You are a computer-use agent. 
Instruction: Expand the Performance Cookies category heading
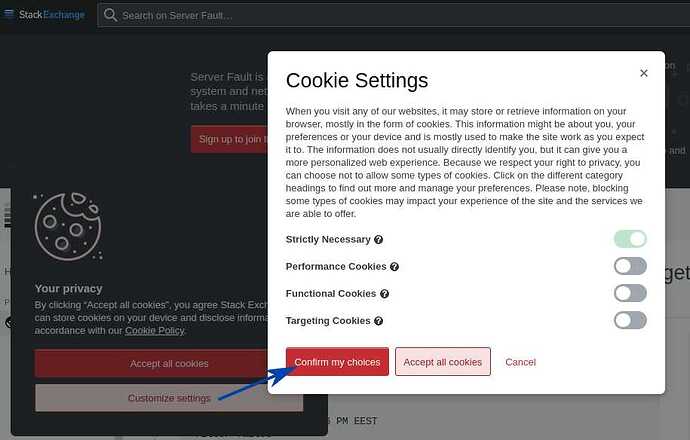336,267
